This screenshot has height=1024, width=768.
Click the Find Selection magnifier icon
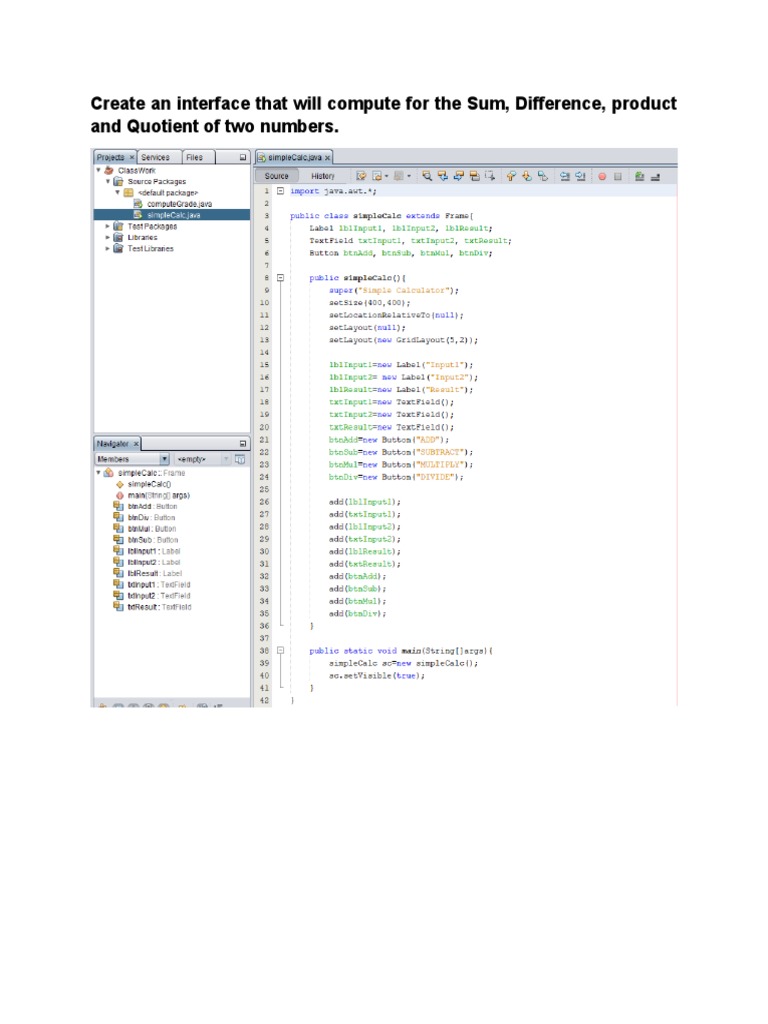click(x=426, y=176)
